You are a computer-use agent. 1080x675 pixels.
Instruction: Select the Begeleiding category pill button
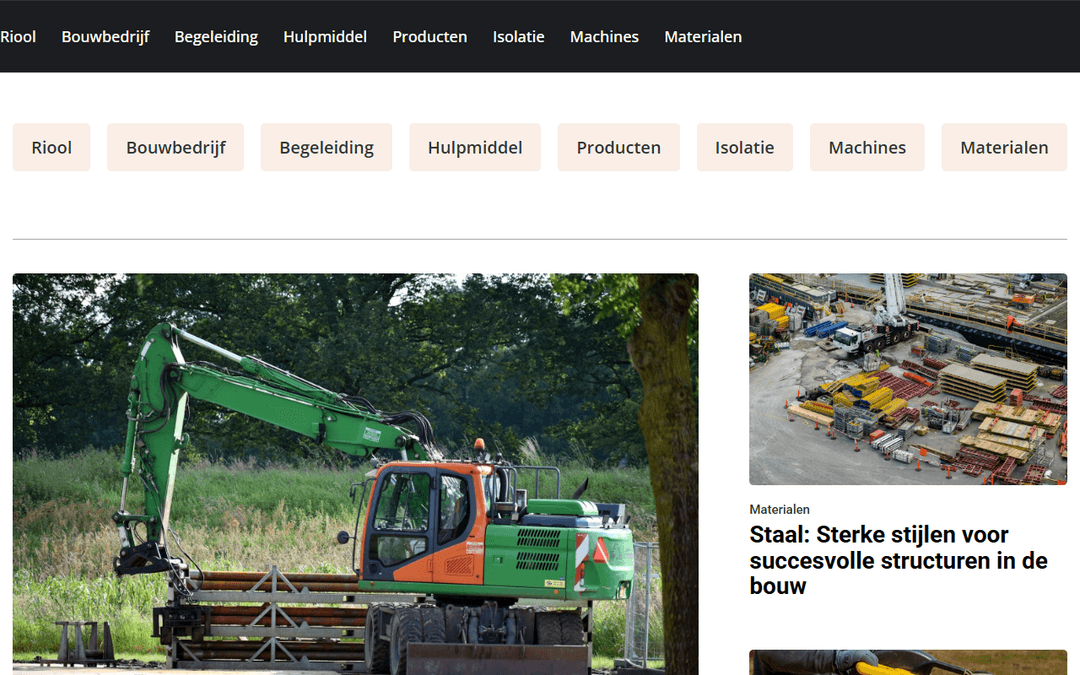click(326, 147)
